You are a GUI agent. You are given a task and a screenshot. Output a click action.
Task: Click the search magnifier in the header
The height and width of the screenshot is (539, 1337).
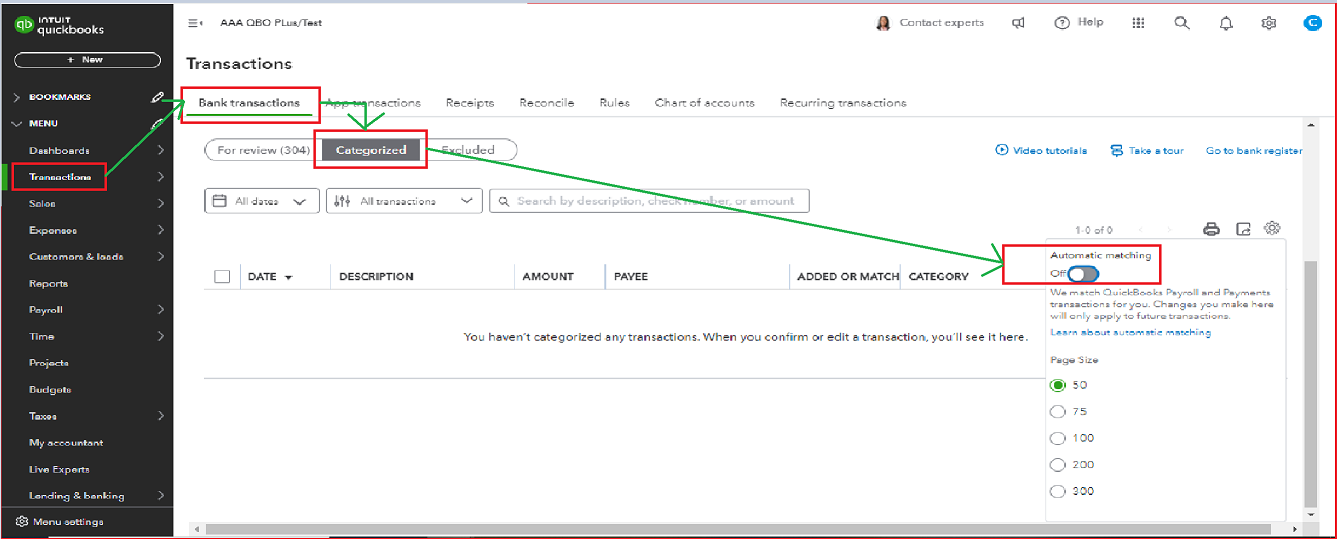click(1182, 23)
